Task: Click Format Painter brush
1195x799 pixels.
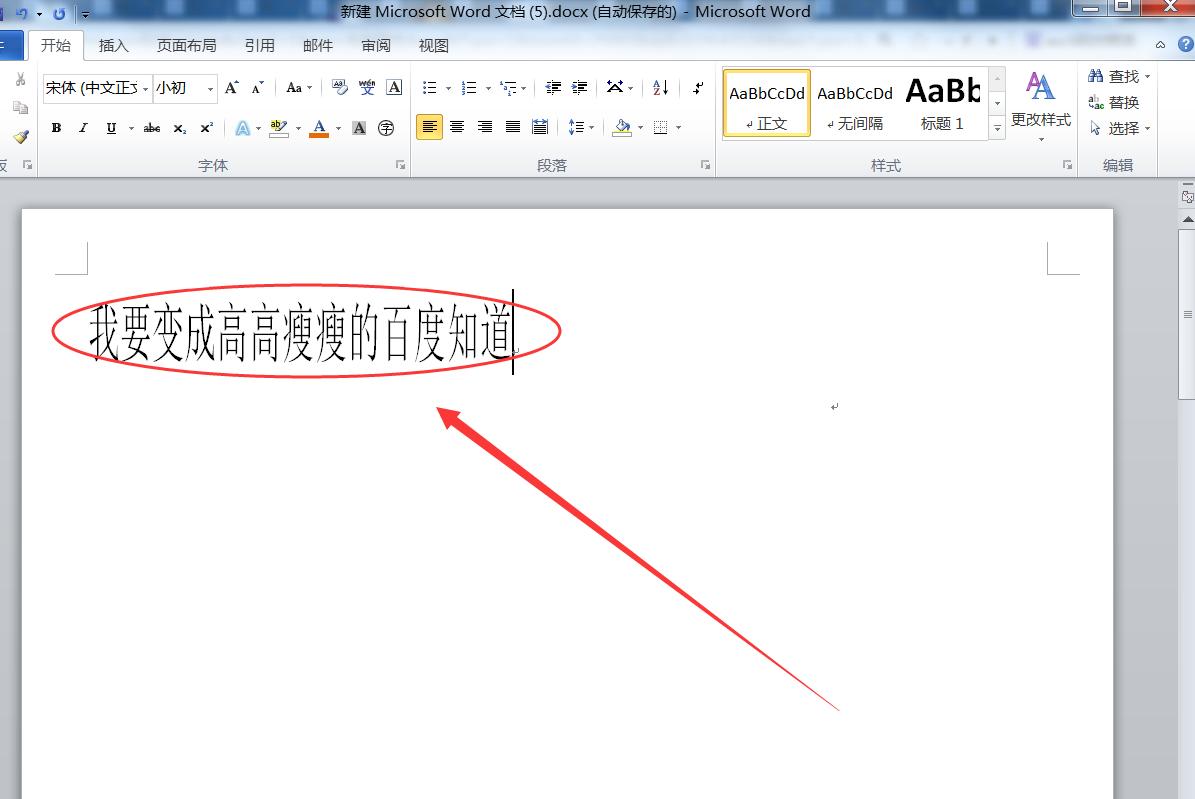Action: click(21, 136)
